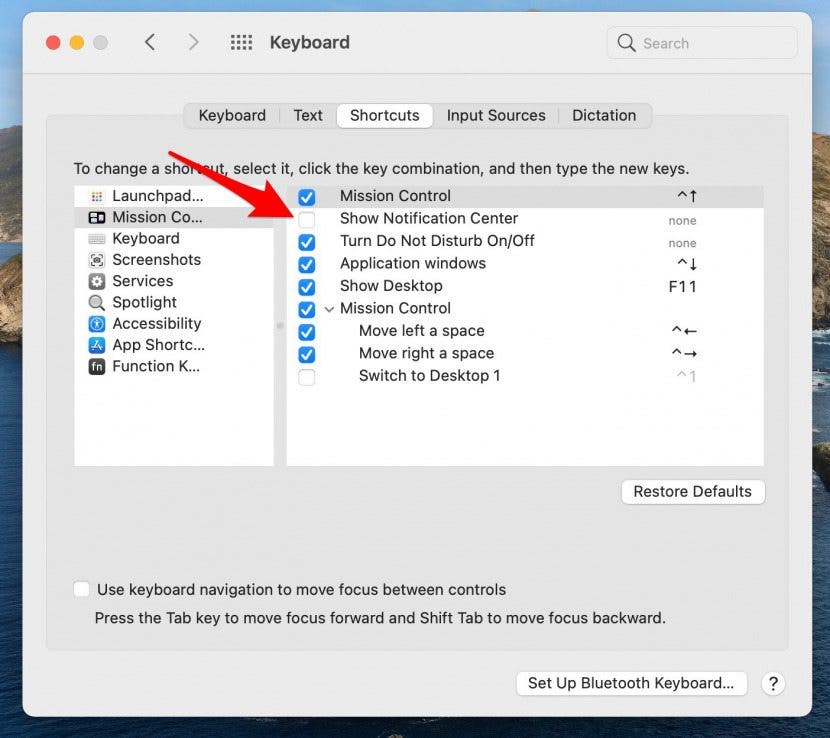This screenshot has height=738, width=830.
Task: Disable the Application windows shortcut
Action: tap(307, 264)
